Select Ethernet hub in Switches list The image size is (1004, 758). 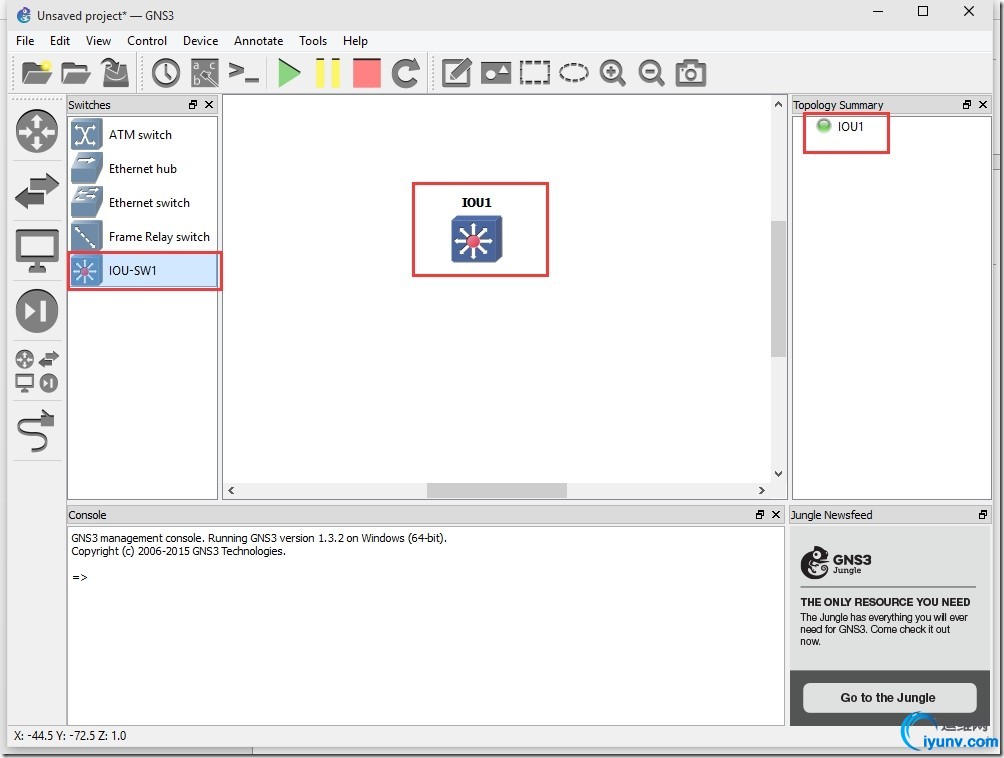point(143,168)
